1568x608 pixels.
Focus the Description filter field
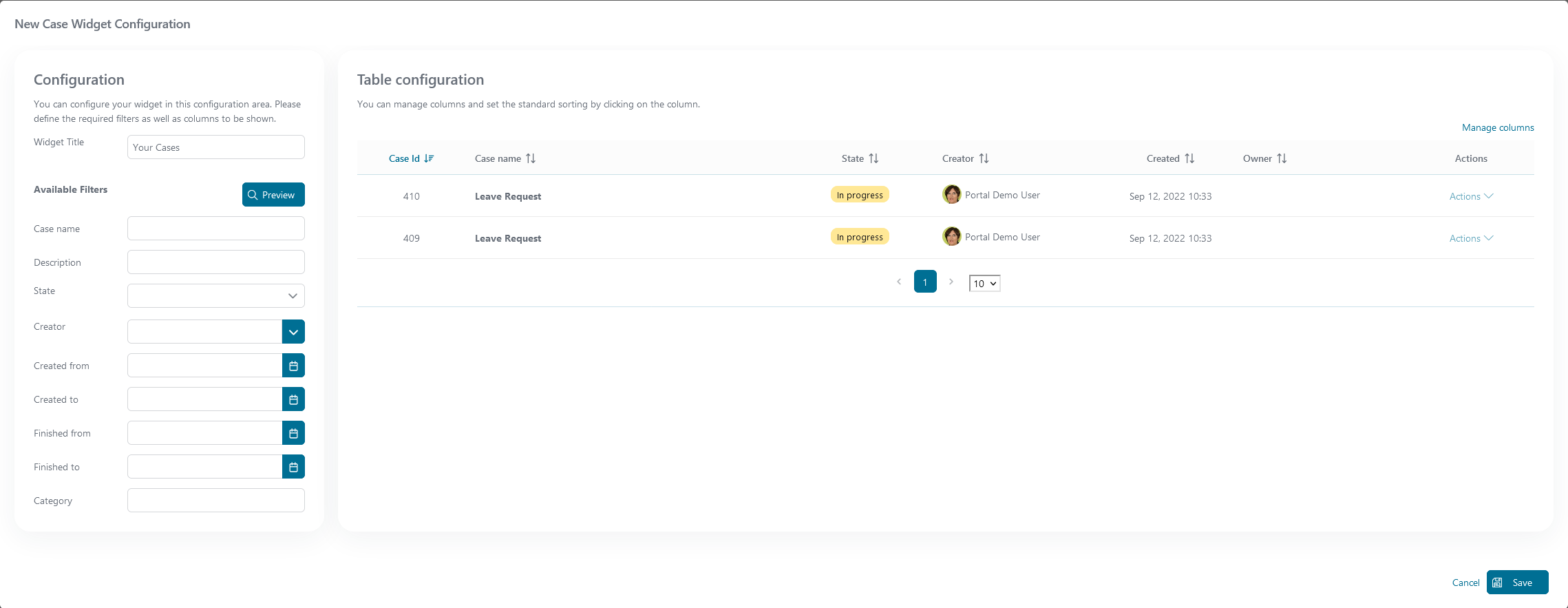pos(216,262)
